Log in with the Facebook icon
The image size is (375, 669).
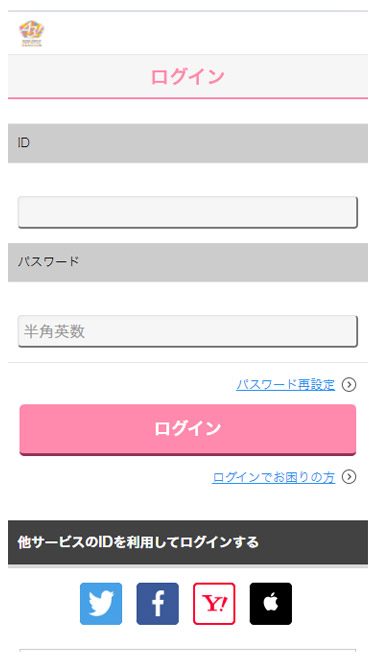157,604
